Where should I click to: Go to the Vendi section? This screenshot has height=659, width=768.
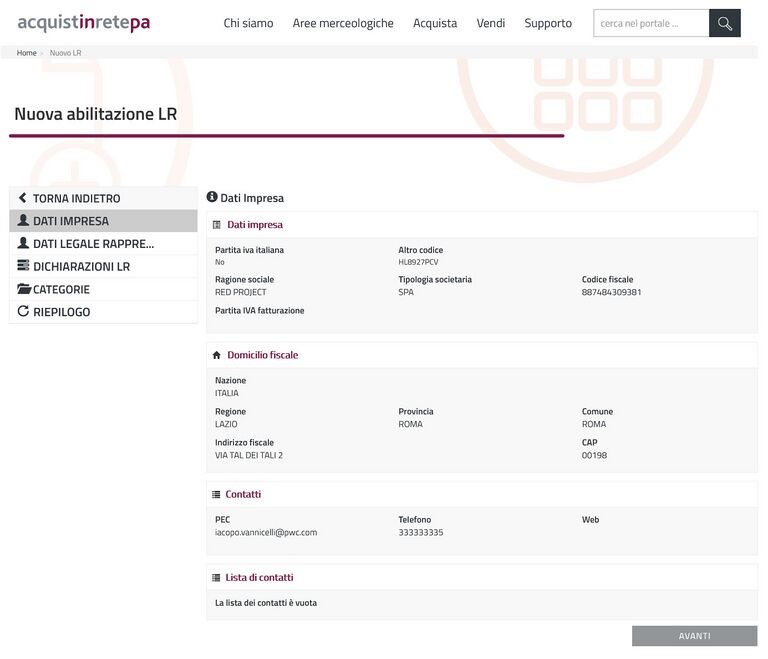tap(491, 23)
